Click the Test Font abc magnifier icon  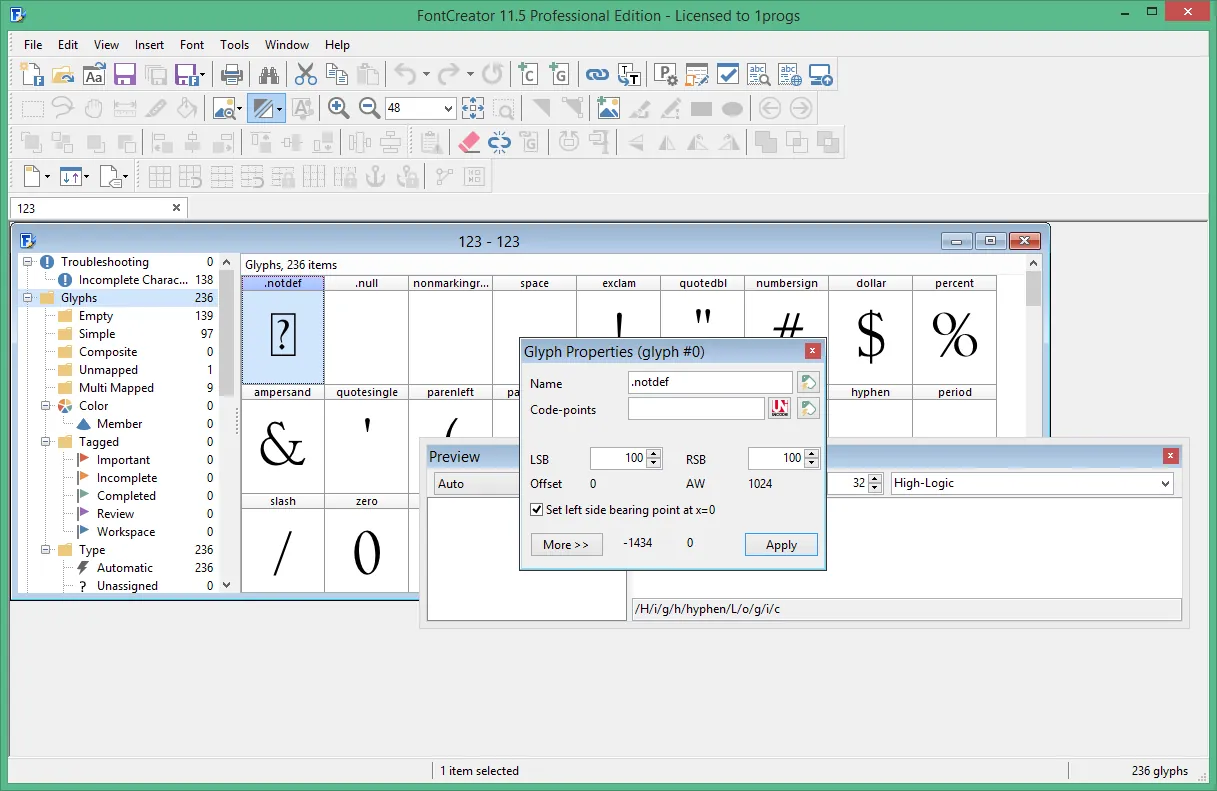click(759, 74)
